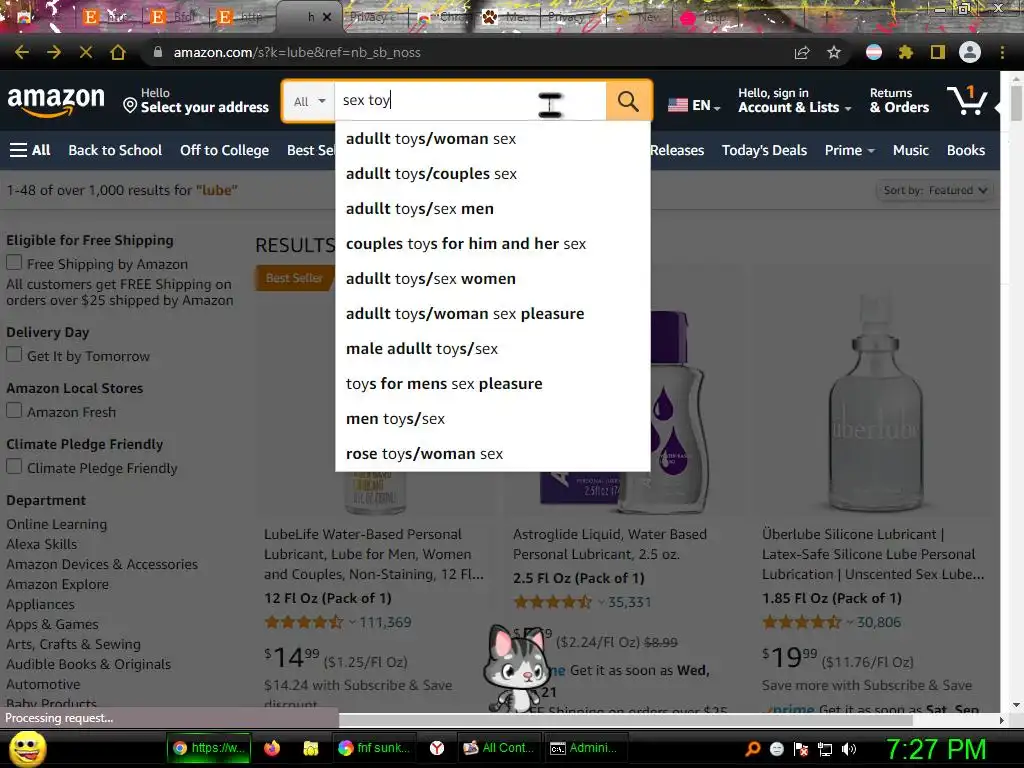Stop the page from loading
Image resolution: width=1024 pixels, height=768 pixels.
click(86, 52)
